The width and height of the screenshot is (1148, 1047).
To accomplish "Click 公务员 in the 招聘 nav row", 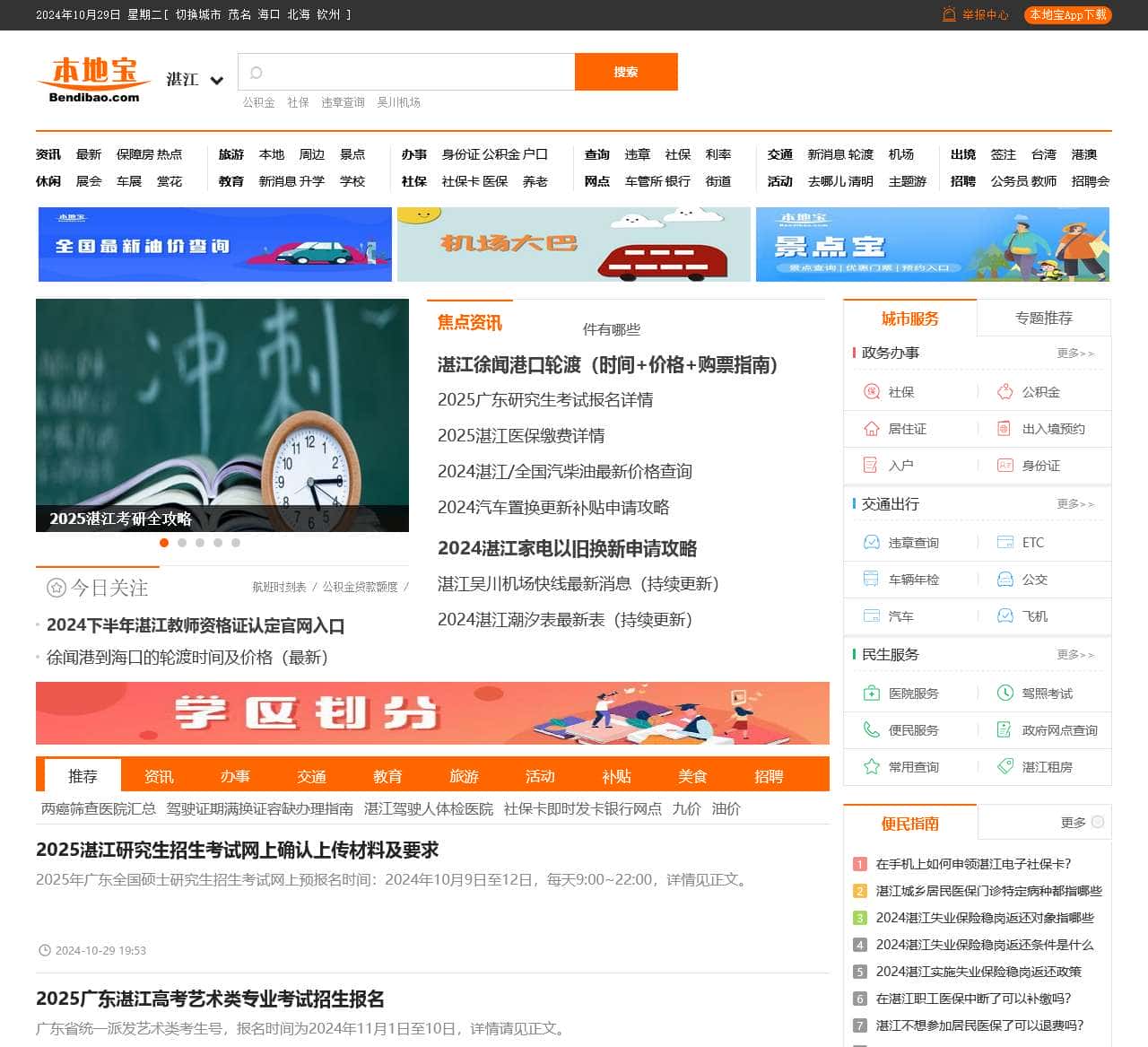I will [x=1008, y=181].
